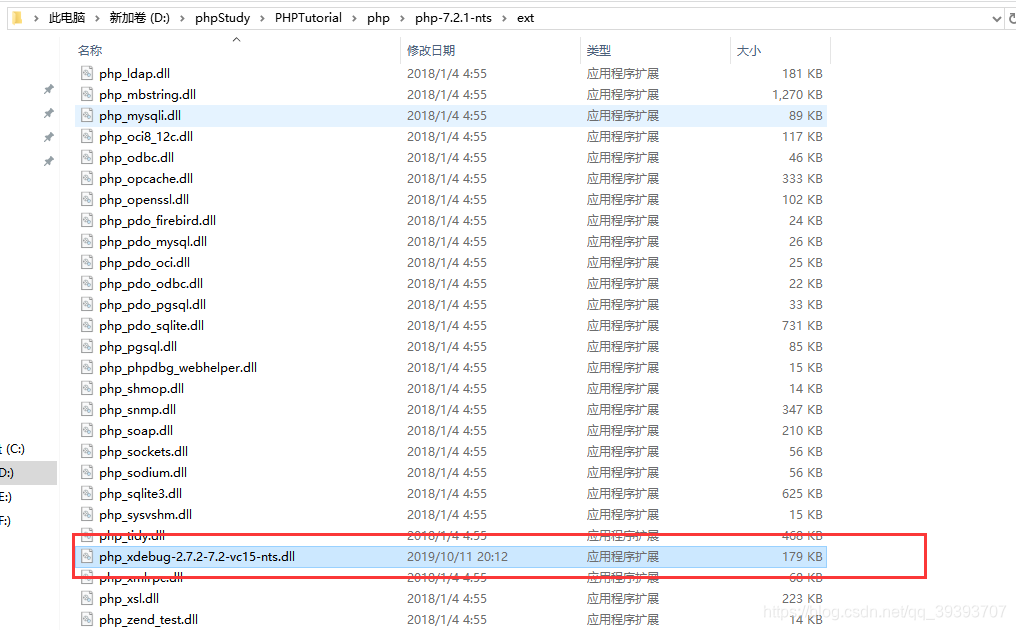The height and width of the screenshot is (630, 1016).
Task: Go to PHPTutorial folder in breadcrumb
Action: 308,18
